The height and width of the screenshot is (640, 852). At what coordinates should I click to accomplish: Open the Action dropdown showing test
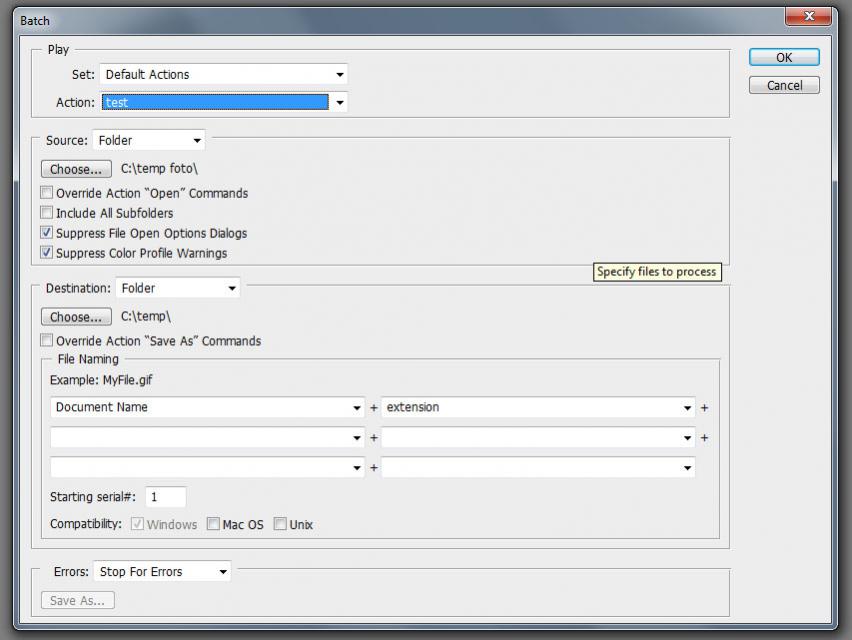(x=223, y=102)
